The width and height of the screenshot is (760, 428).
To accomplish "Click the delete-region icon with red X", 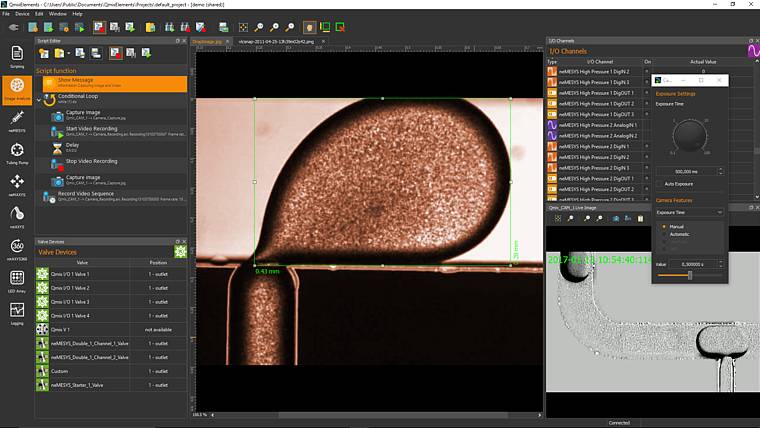I will pyautogui.click(x=340, y=27).
